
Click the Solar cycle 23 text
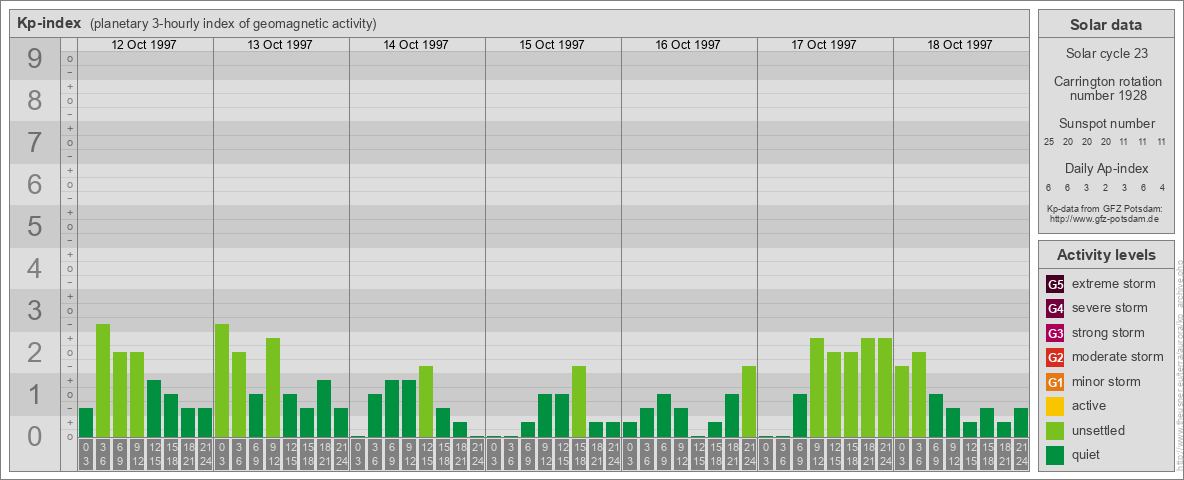[x=1106, y=54]
